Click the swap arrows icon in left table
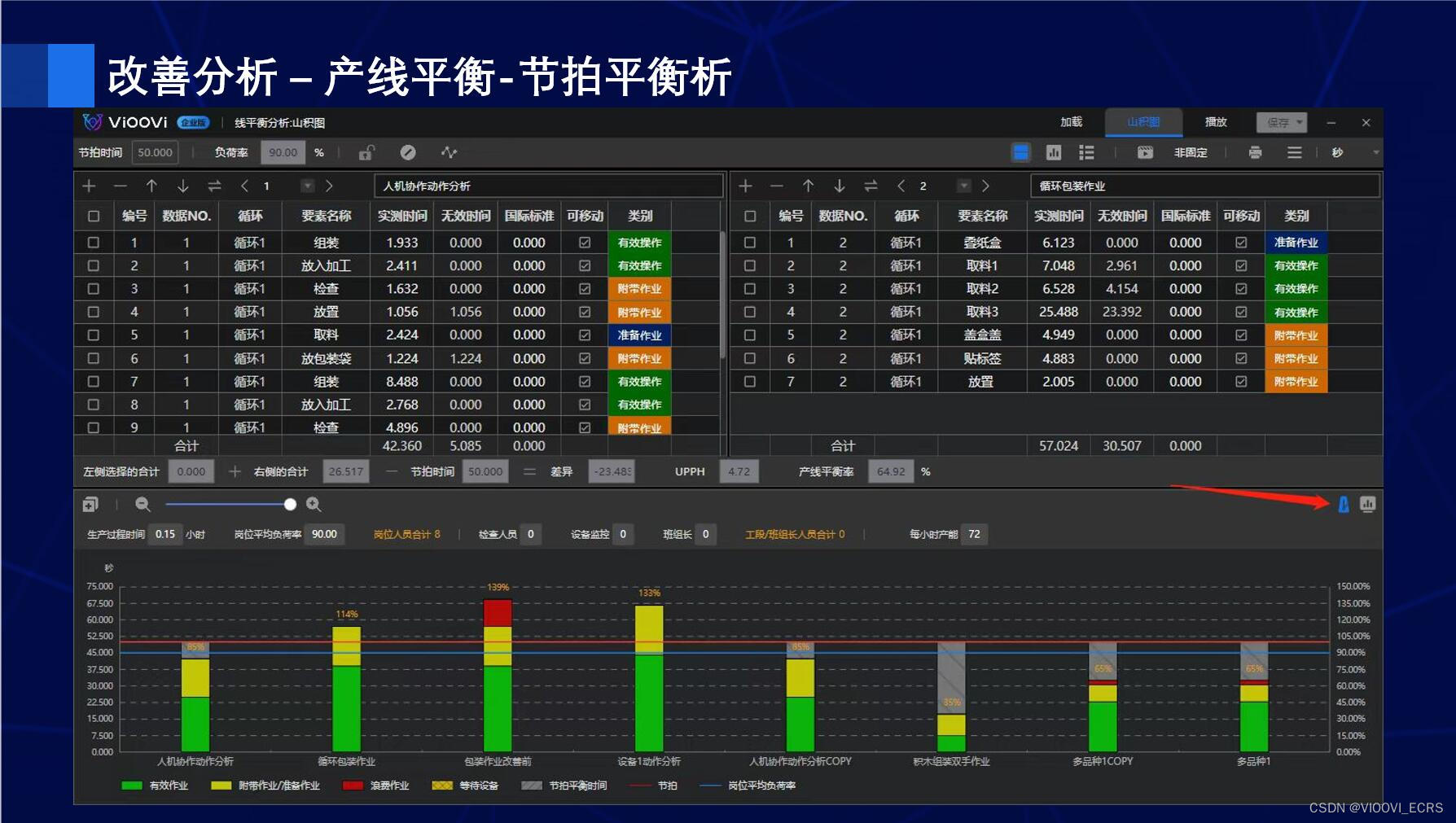The height and width of the screenshot is (823, 1456). click(214, 186)
